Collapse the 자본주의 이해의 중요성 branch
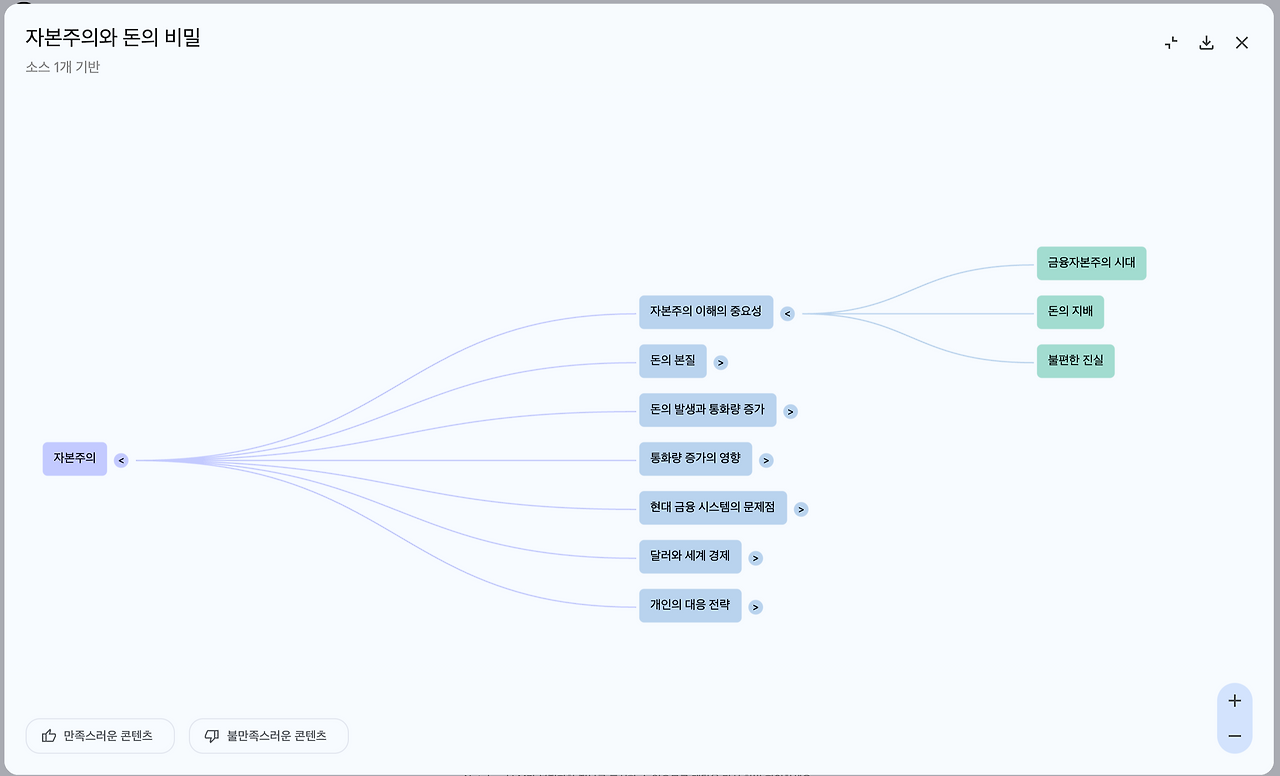 pos(787,314)
